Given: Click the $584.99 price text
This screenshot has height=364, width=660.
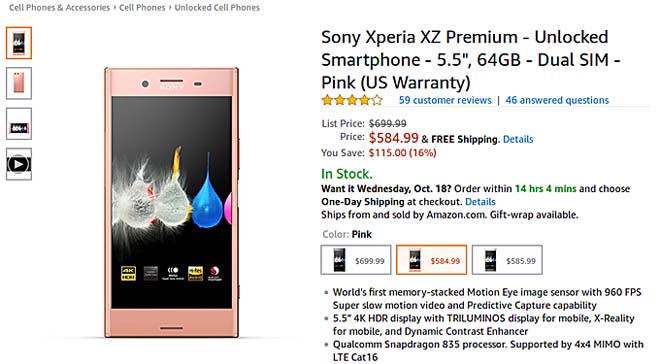Looking at the screenshot, I should pyautogui.click(x=394, y=138).
